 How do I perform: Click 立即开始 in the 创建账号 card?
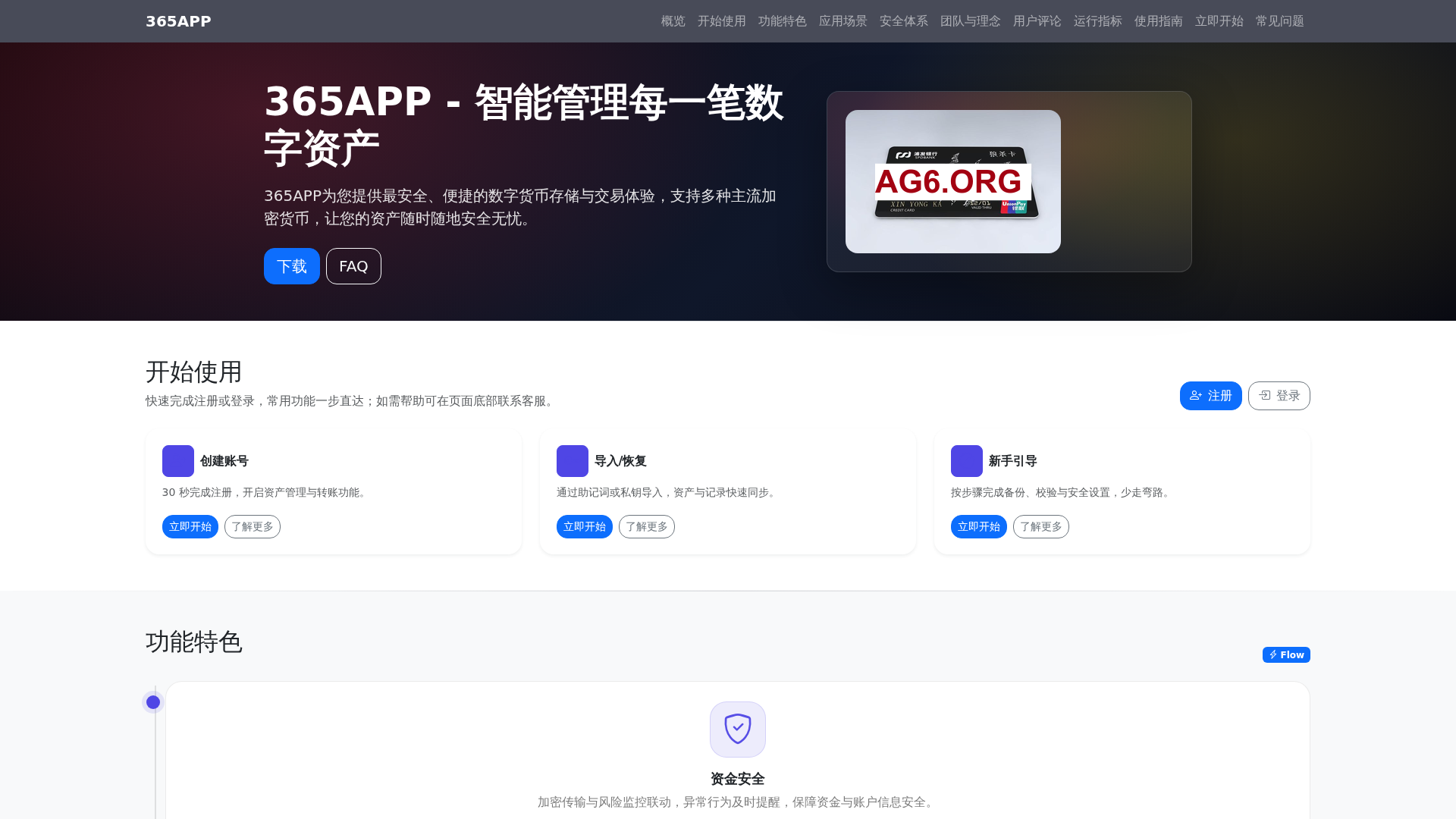click(x=190, y=527)
